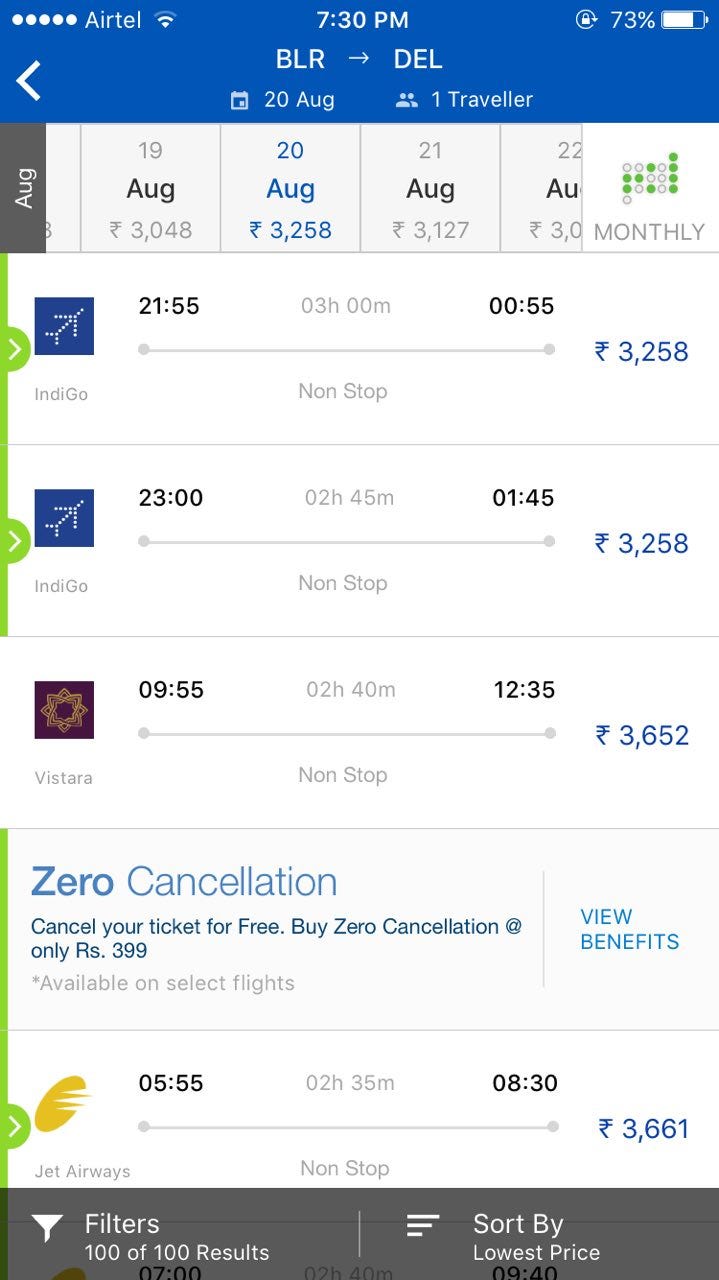Viewport: 719px width, 1280px height.
Task: Select the 21 Aug date tab
Action: 430,189
